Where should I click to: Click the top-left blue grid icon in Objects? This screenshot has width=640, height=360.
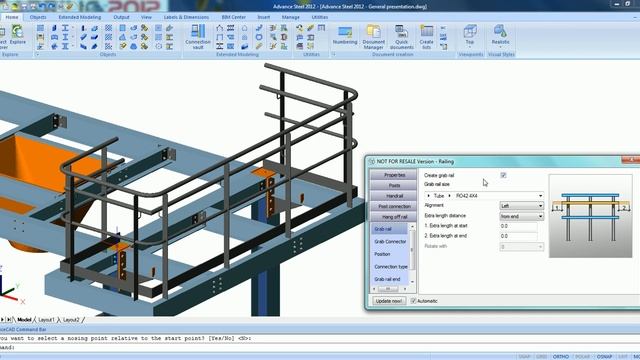point(40,28)
